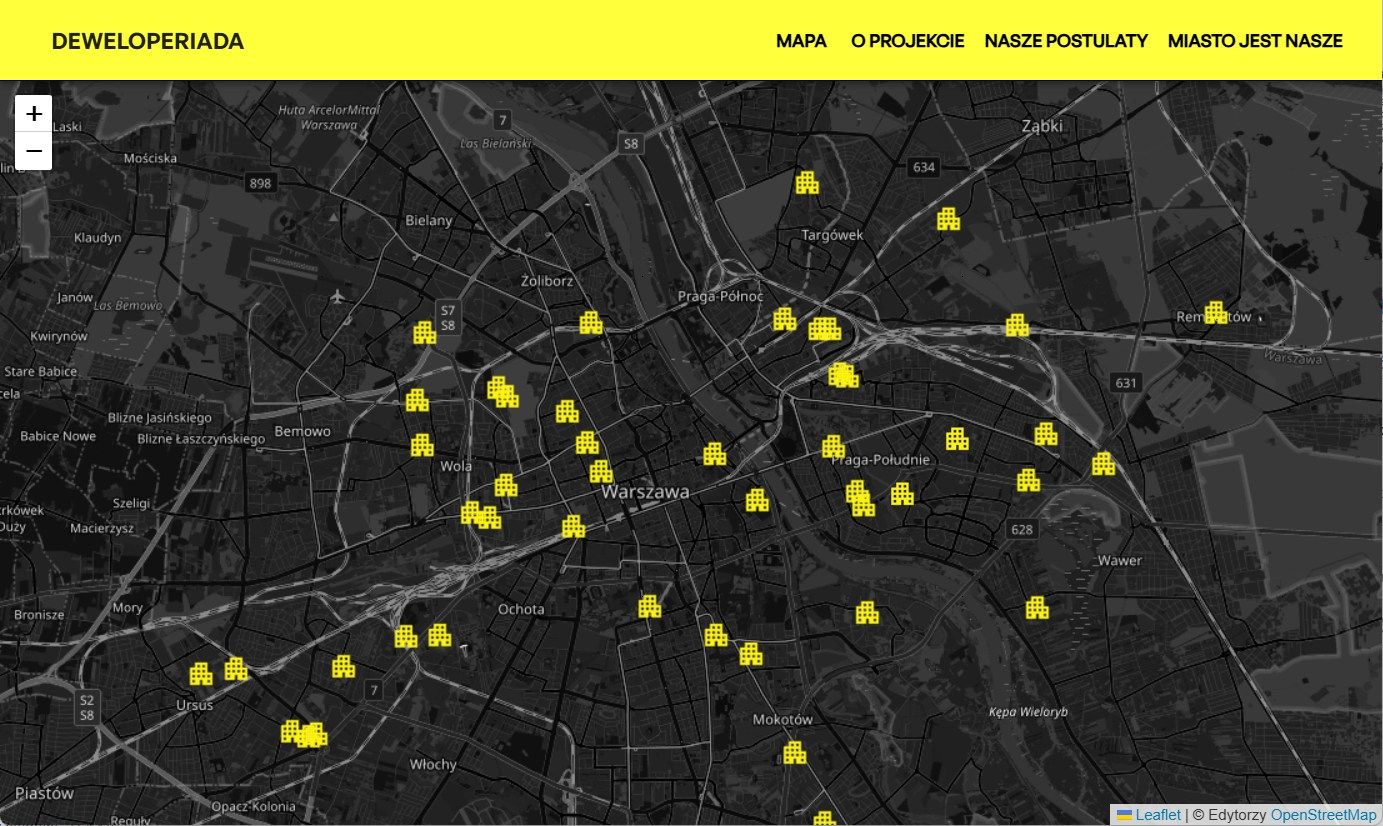The image size is (1383, 826).
Task: Open NASZE POSTULATY section
Action: click(x=1065, y=41)
